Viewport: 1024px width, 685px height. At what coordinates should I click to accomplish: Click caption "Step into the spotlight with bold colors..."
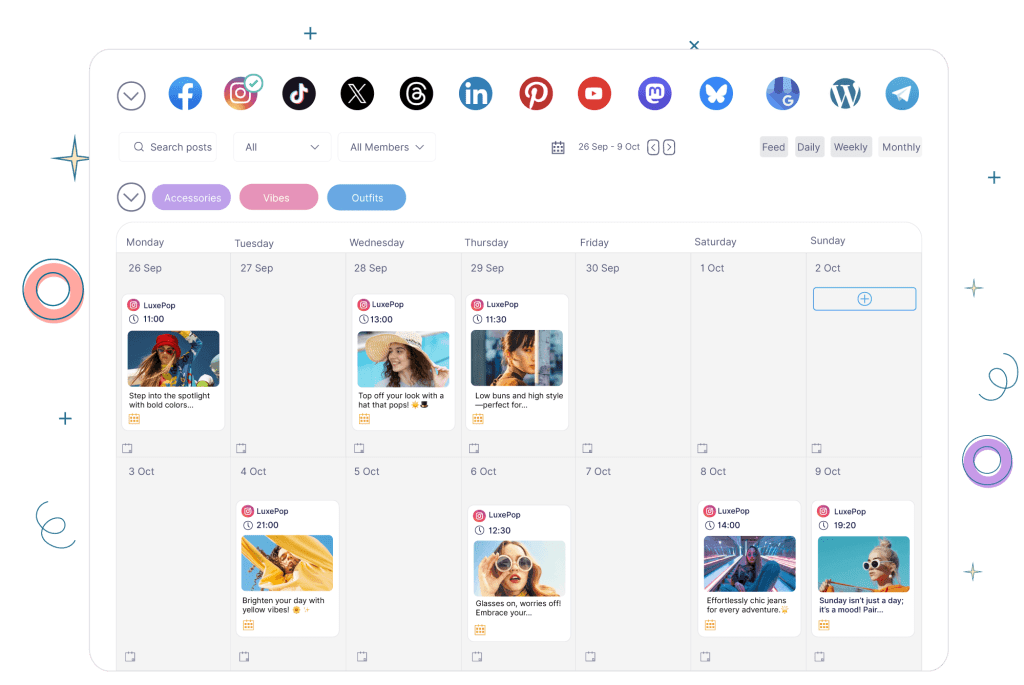coord(169,400)
